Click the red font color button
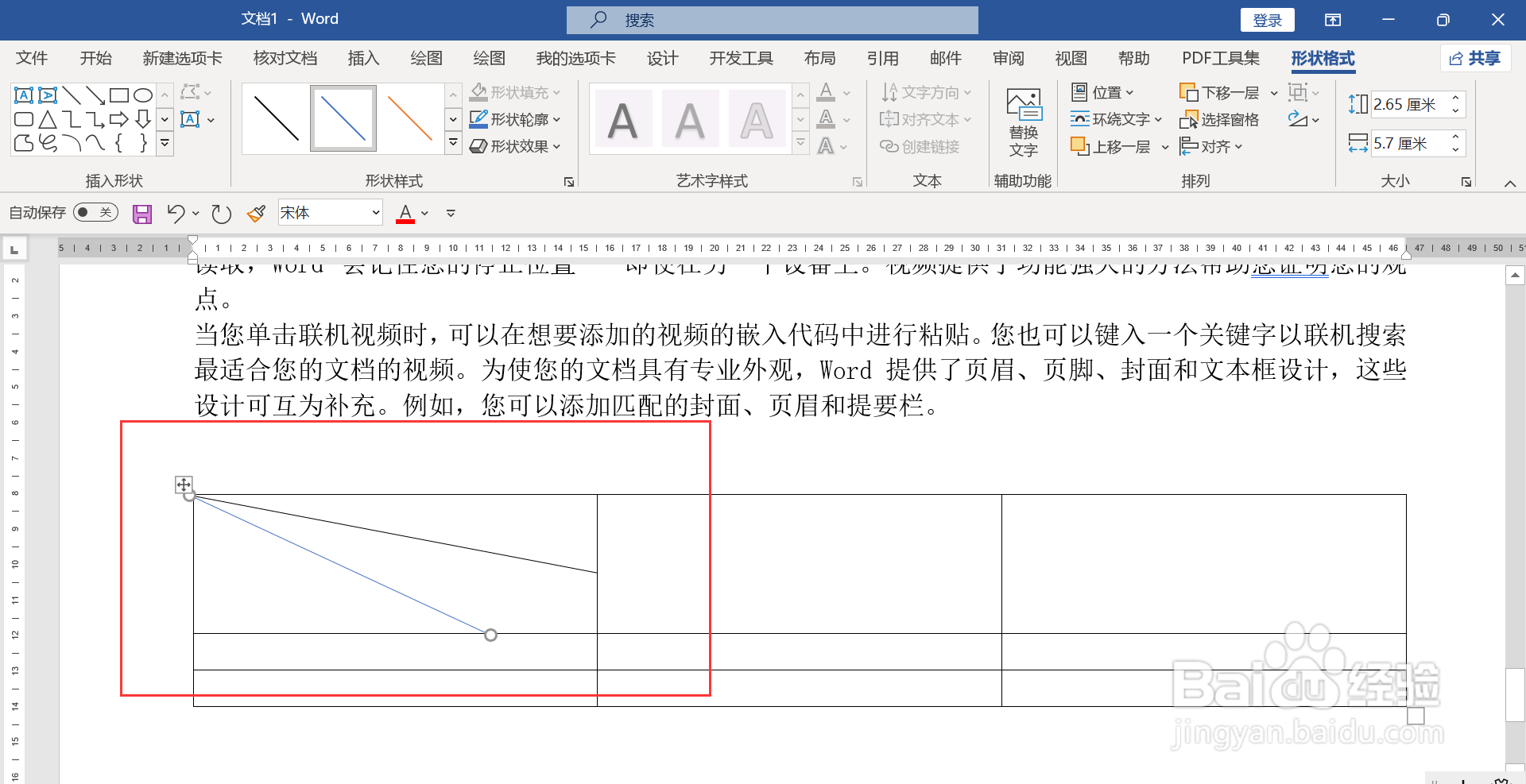The image size is (1526, 784). click(405, 213)
